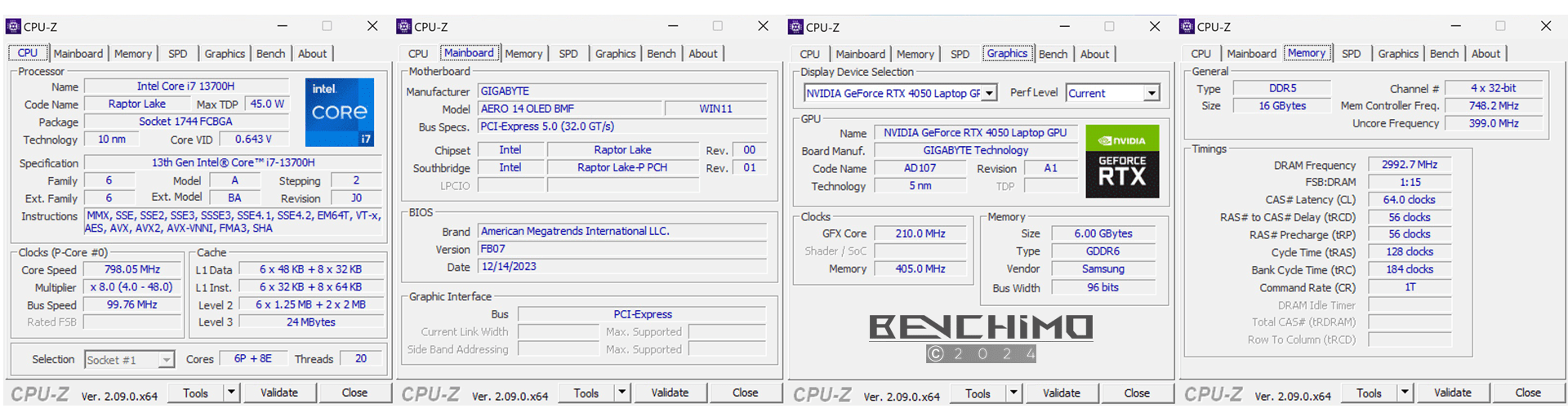Click the GFX Core clock 210.0 MHz

920,233
